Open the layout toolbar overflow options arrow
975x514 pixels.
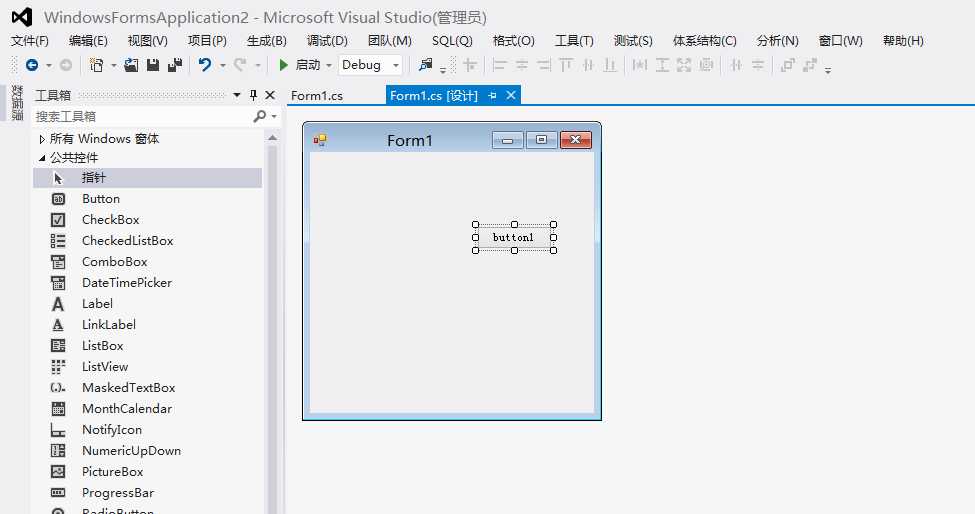coord(828,70)
